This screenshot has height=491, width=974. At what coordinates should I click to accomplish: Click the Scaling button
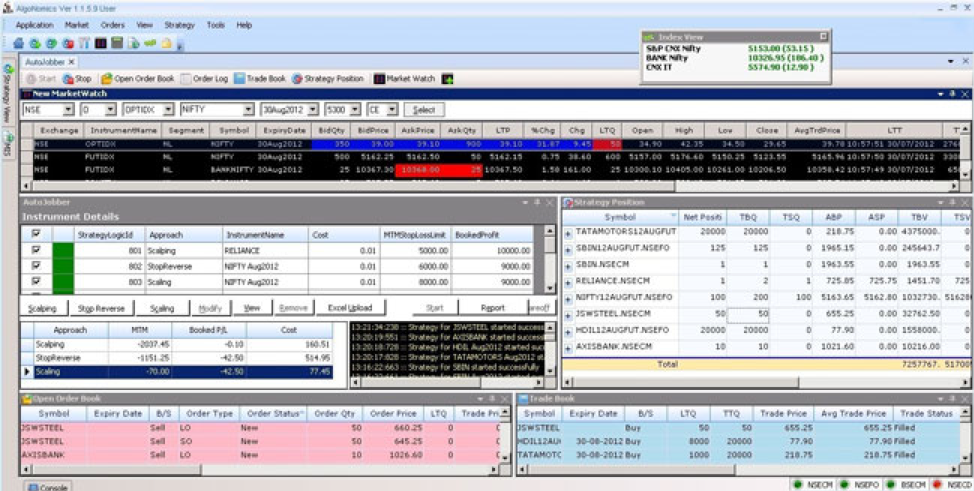[162, 308]
